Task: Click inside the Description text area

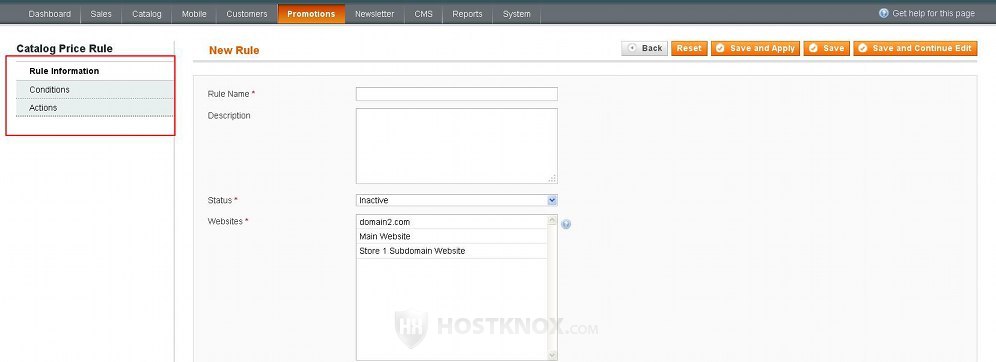Action: click(x=457, y=146)
